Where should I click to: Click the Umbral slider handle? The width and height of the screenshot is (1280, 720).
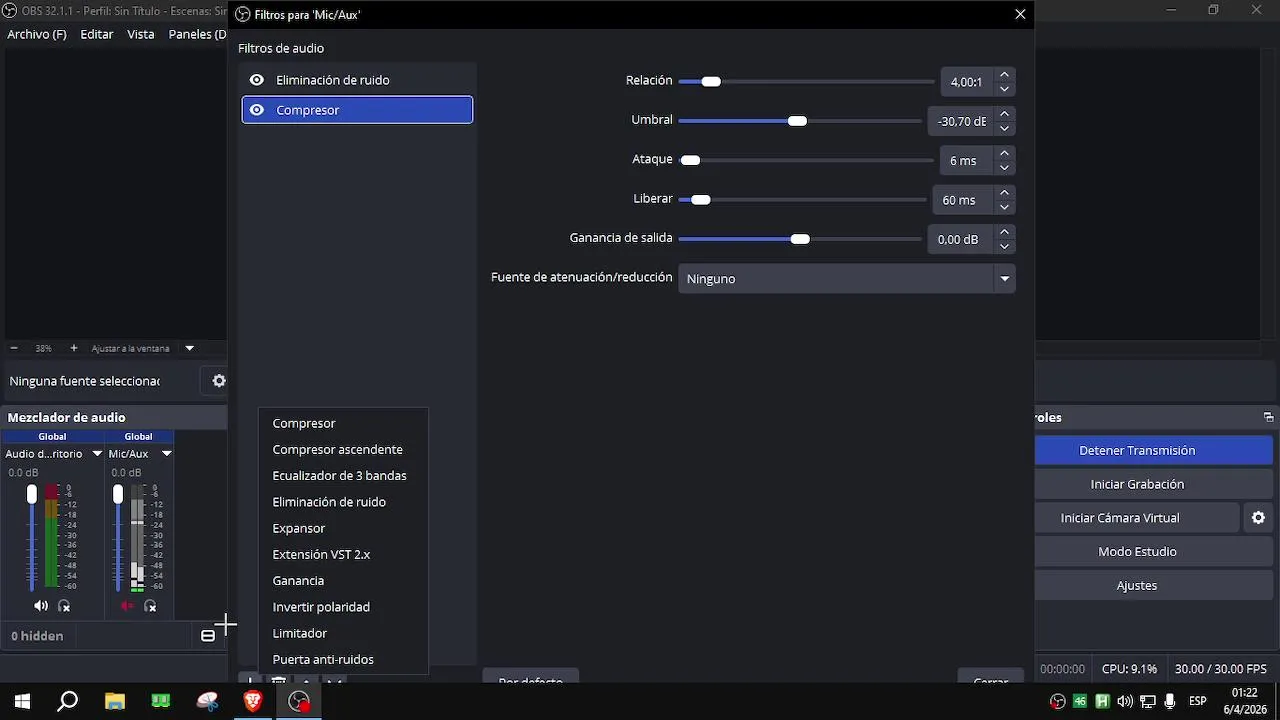797,121
